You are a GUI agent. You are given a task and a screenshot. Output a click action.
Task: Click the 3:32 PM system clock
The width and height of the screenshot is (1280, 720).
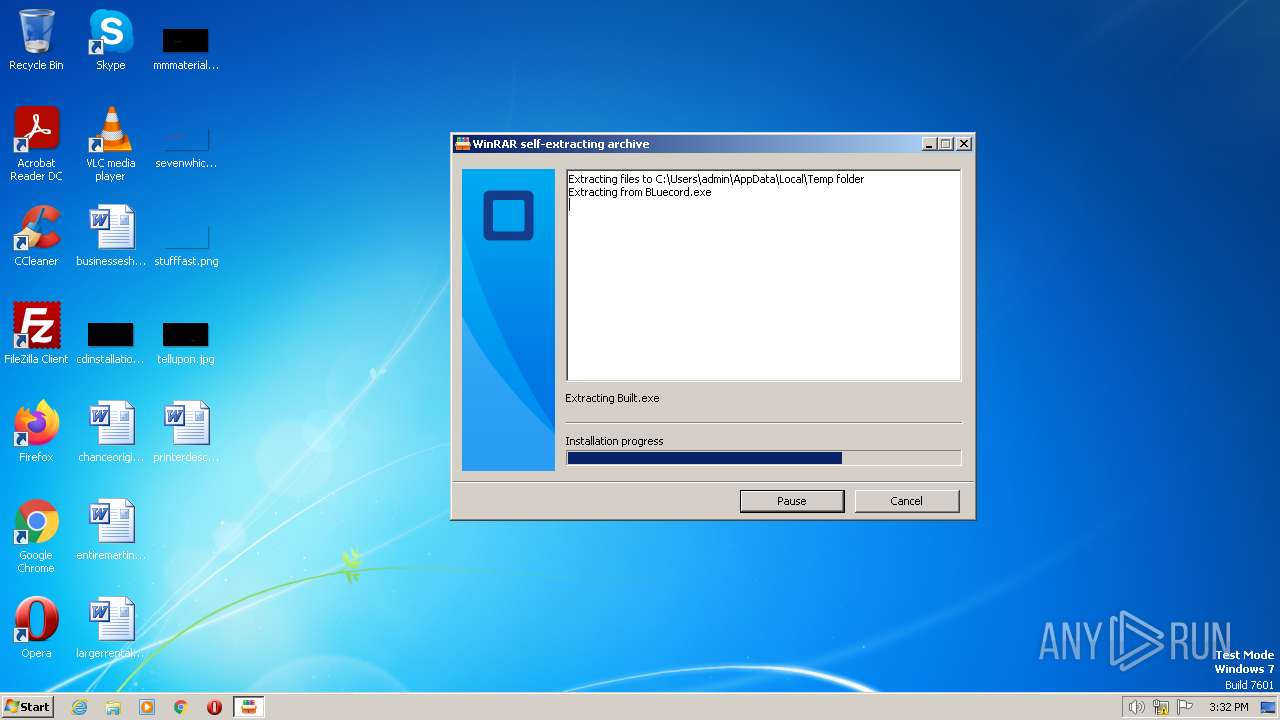coord(1229,707)
